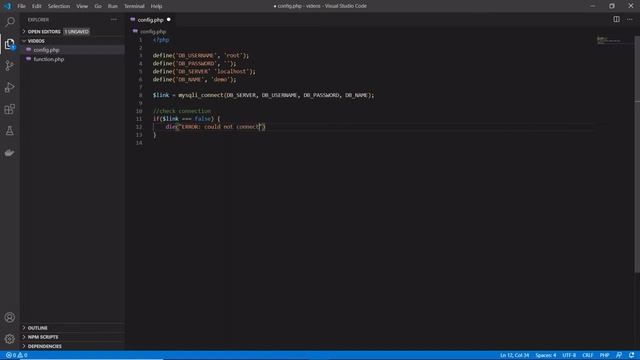Click the define 'DB_USERNAME' line
Viewport: 640px width, 360px height.
(x=200, y=56)
